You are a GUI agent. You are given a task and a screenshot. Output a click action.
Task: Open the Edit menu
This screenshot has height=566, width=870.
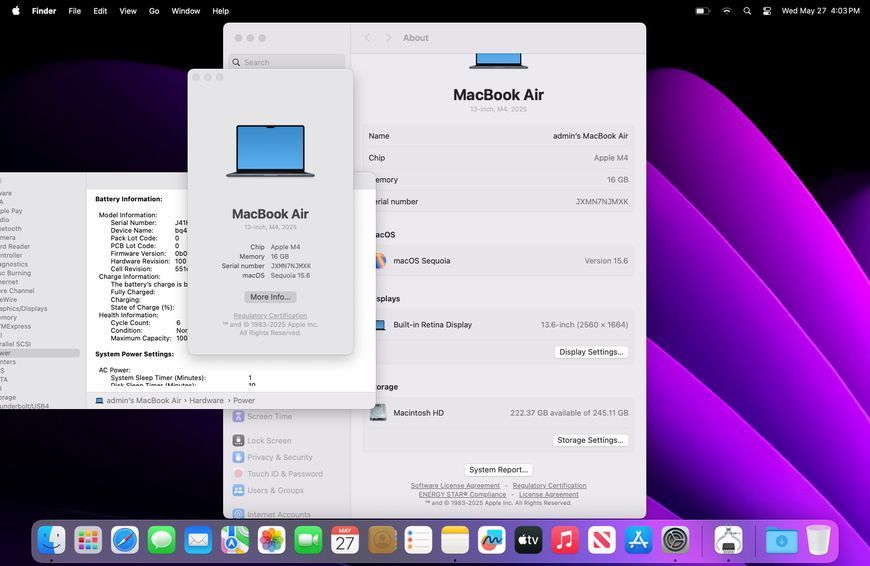(100, 11)
